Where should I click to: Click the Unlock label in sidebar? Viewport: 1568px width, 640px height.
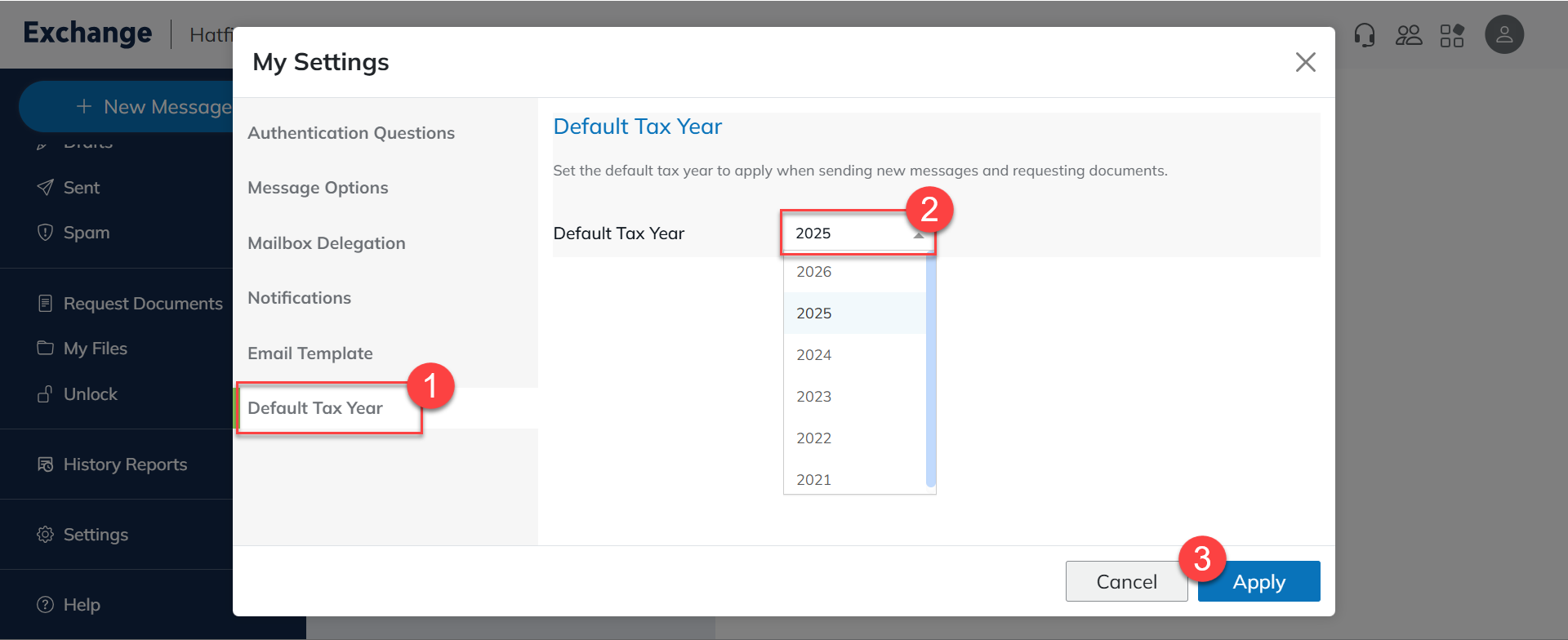click(x=91, y=394)
